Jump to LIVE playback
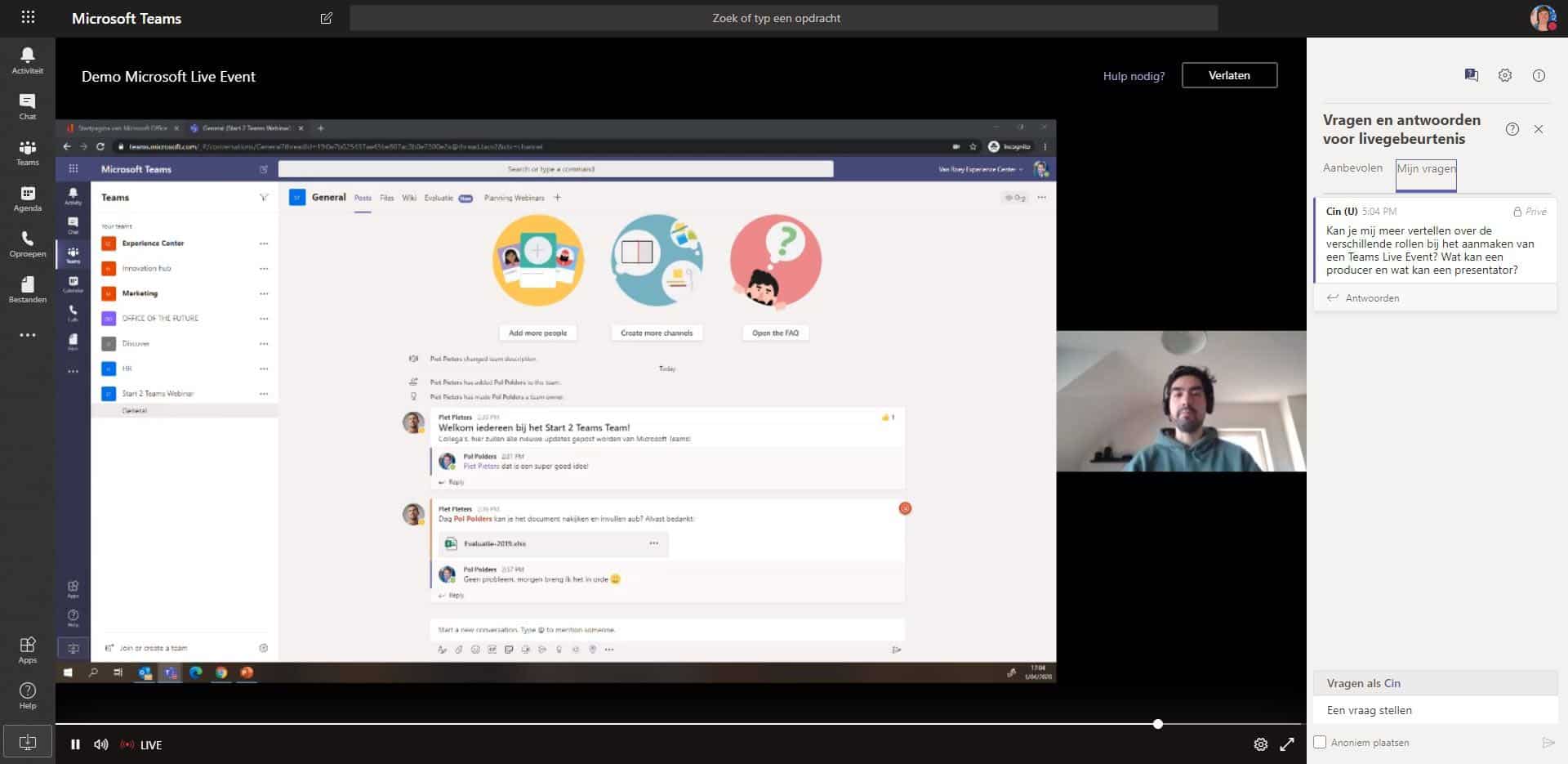 coord(142,744)
